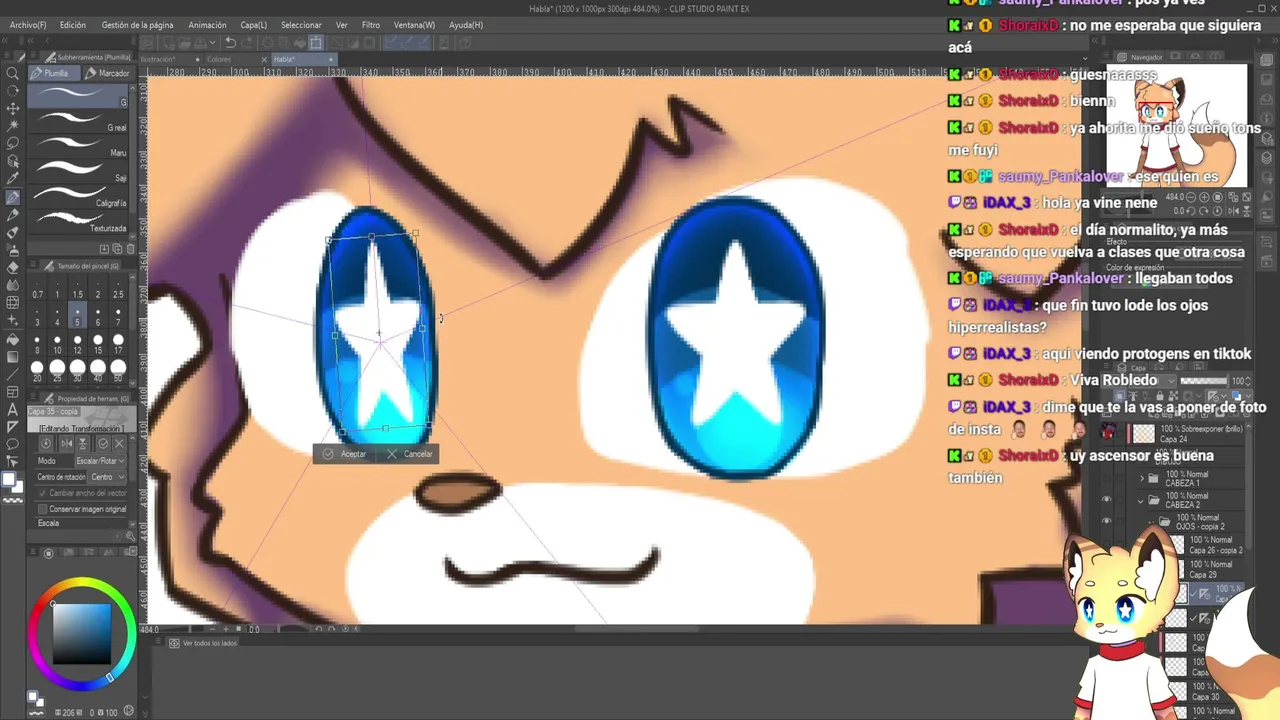Select the G real pen brush

click(x=79, y=120)
